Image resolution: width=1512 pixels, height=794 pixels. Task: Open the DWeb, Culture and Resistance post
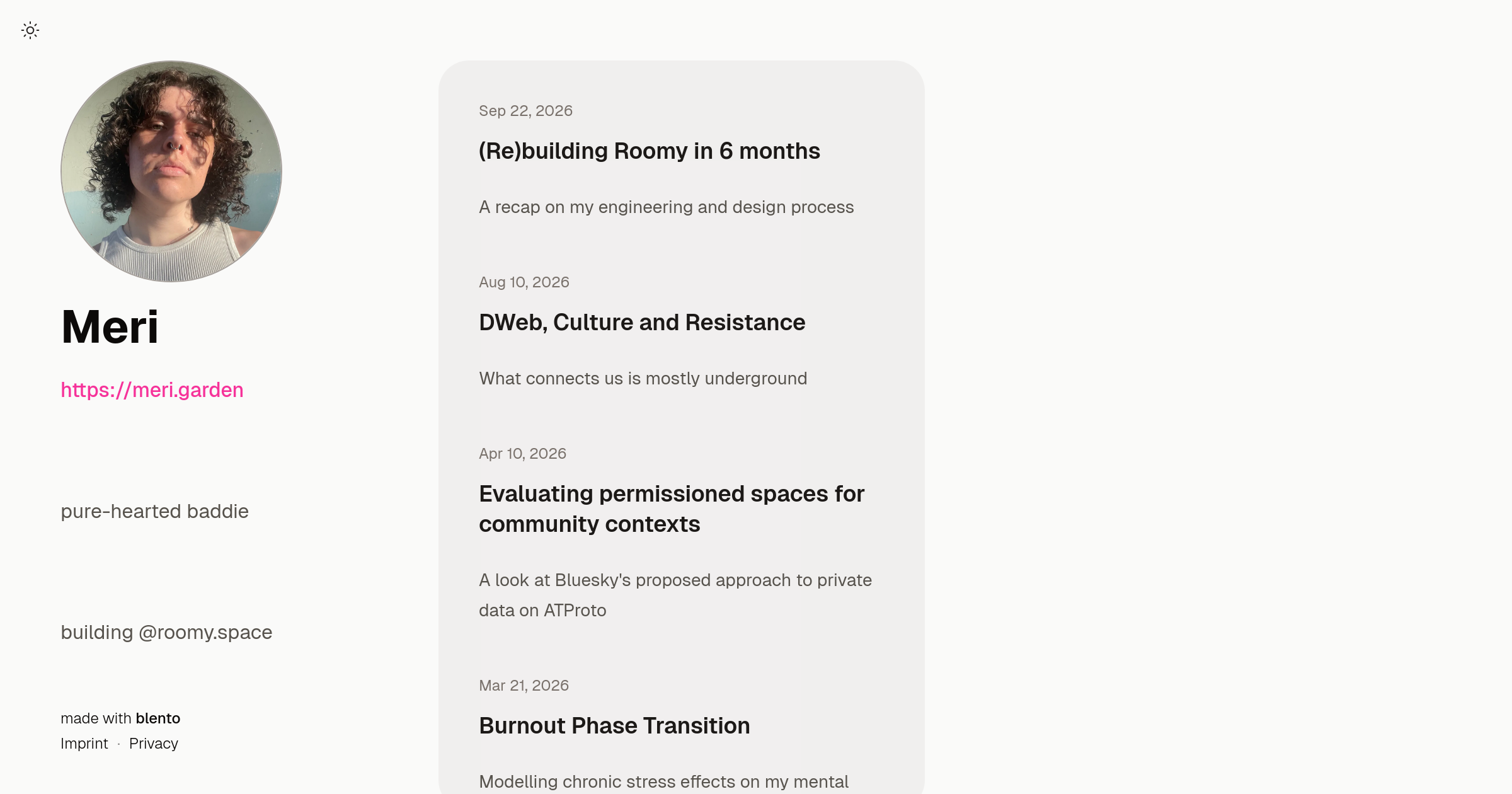coord(642,323)
